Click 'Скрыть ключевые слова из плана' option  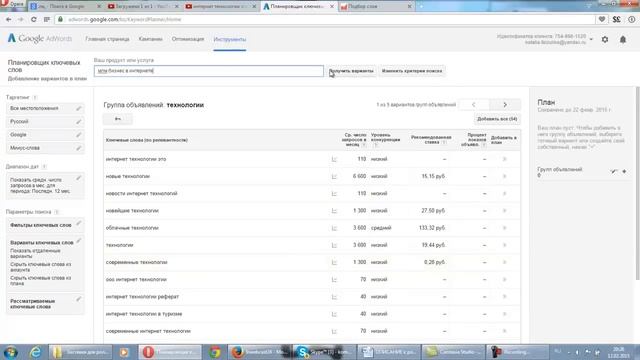click(x=40, y=280)
